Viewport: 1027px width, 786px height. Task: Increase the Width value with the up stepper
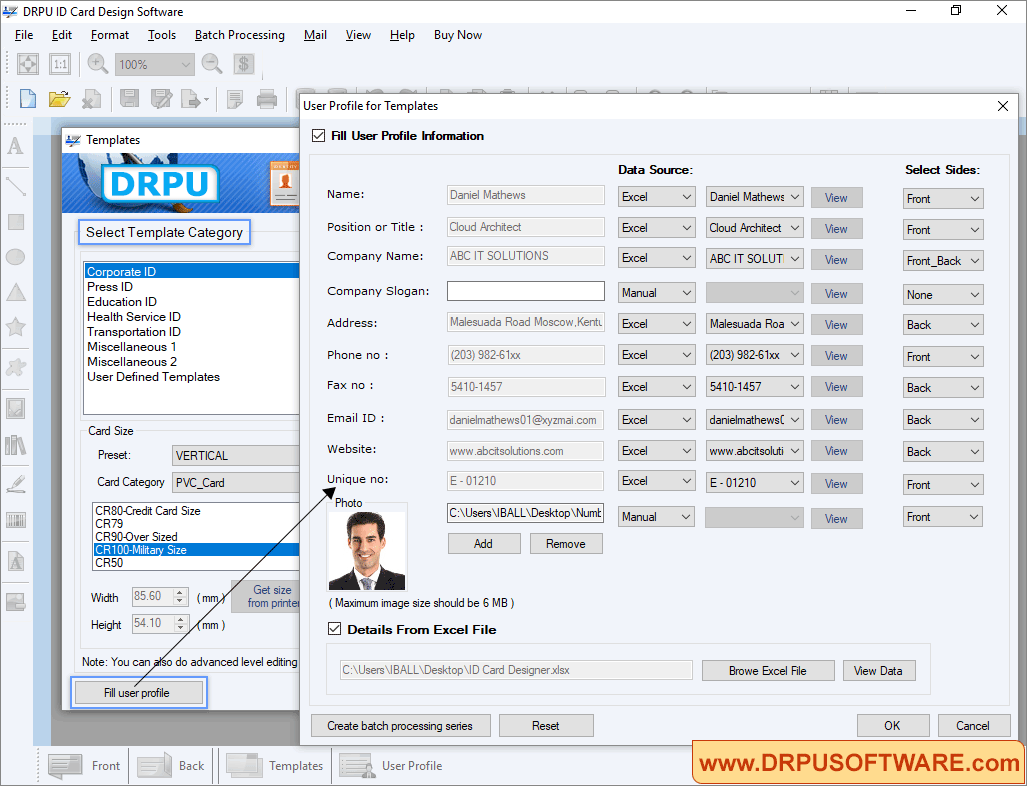[x=180, y=592]
